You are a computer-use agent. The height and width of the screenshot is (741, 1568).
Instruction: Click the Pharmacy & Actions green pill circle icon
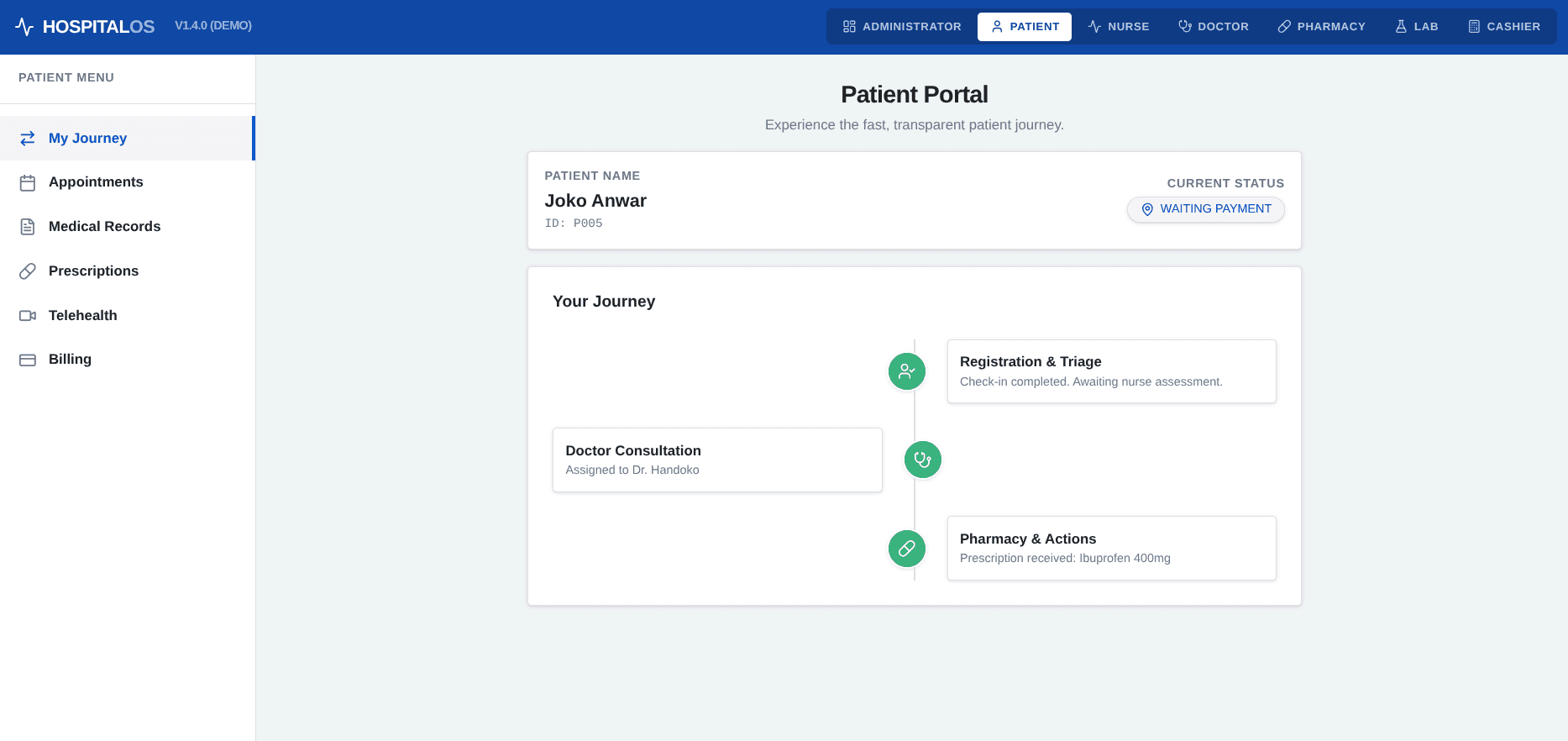coord(907,549)
